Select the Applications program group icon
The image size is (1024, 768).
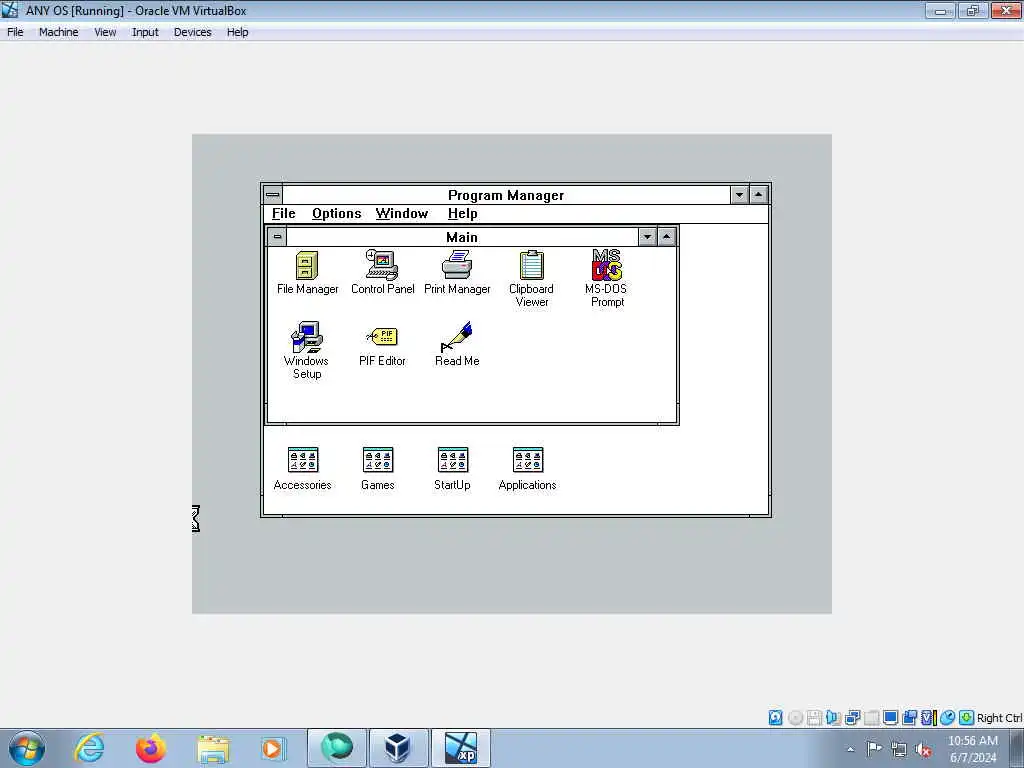coord(528,469)
